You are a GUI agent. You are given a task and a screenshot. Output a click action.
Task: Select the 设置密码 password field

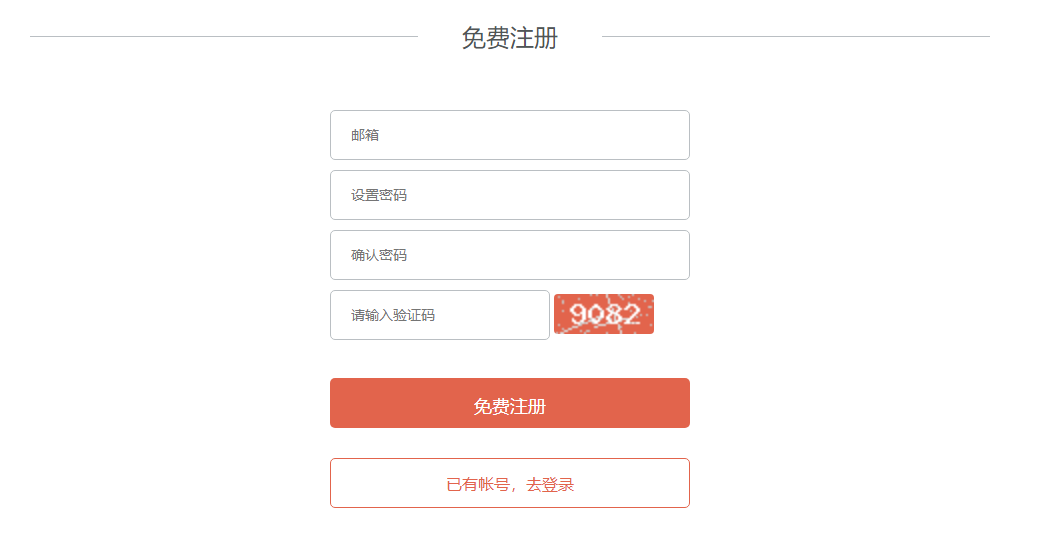(510, 195)
